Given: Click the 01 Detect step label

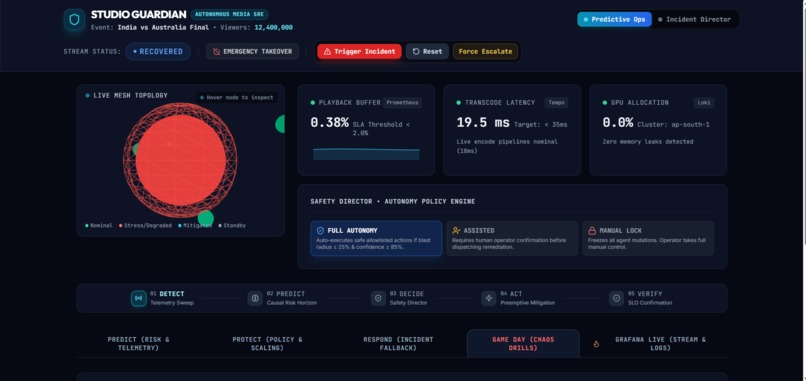Looking at the screenshot, I should point(167,294).
